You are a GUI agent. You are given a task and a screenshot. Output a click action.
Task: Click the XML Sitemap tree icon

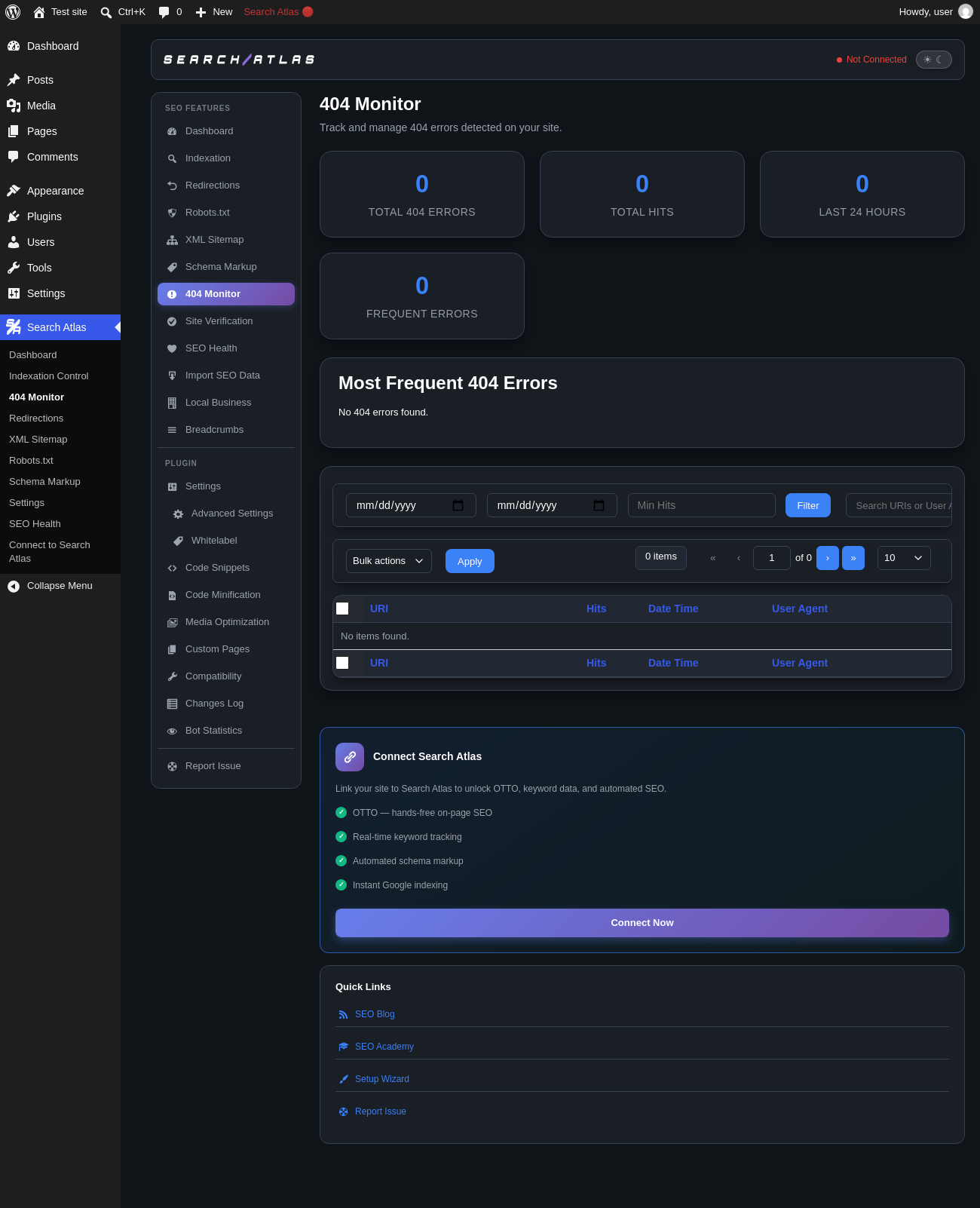coord(172,240)
